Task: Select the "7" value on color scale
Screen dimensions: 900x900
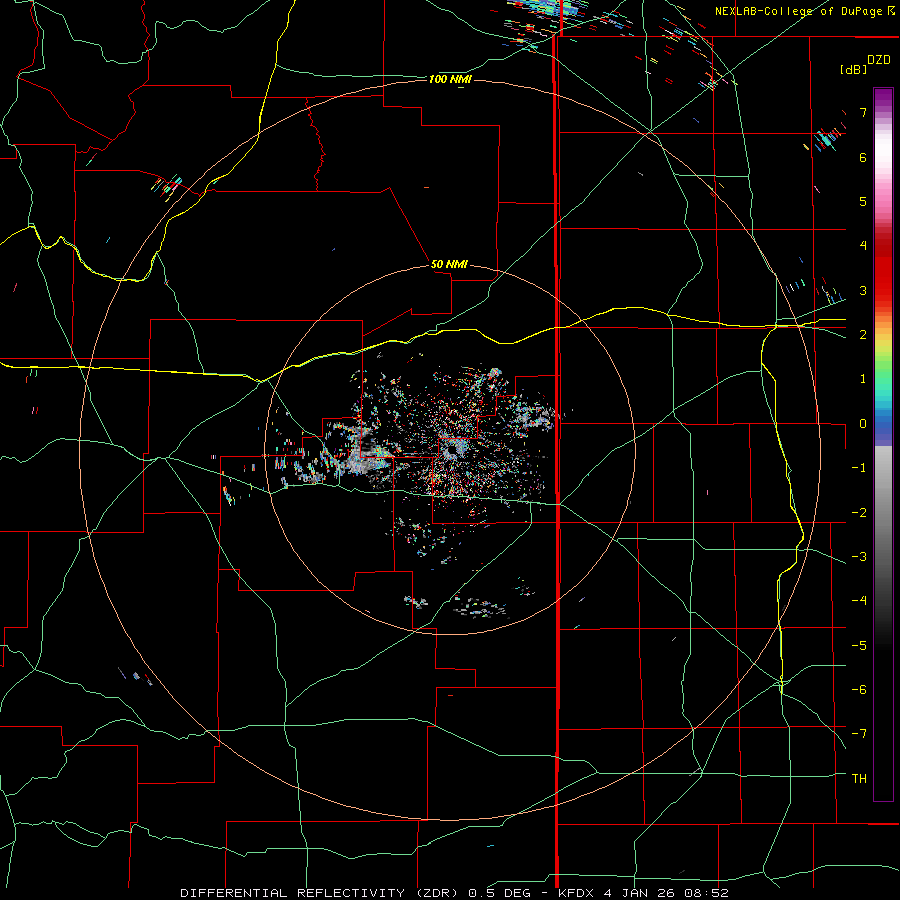Action: tap(863, 112)
